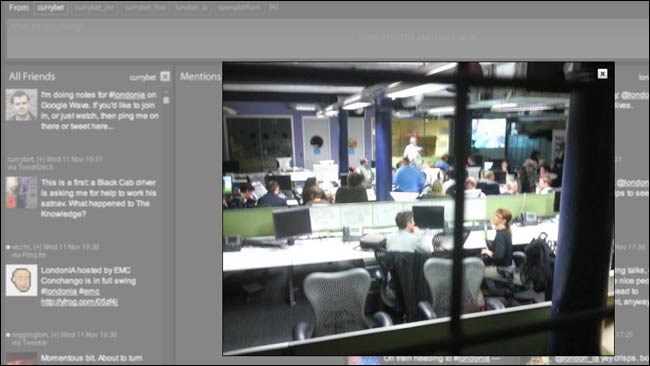Select the currybet account tab
Image resolution: width=650 pixels, height=366 pixels.
[50, 8]
